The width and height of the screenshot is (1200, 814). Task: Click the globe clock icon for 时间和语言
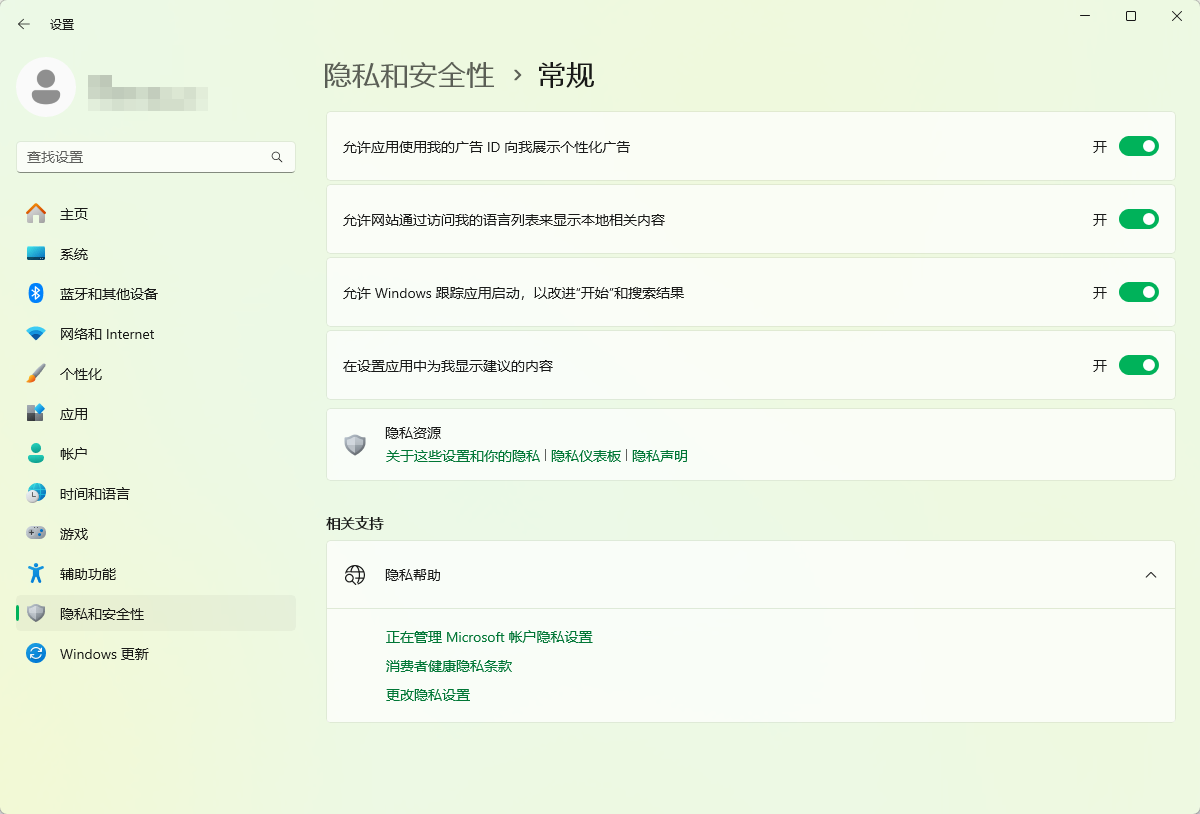[x=36, y=494]
